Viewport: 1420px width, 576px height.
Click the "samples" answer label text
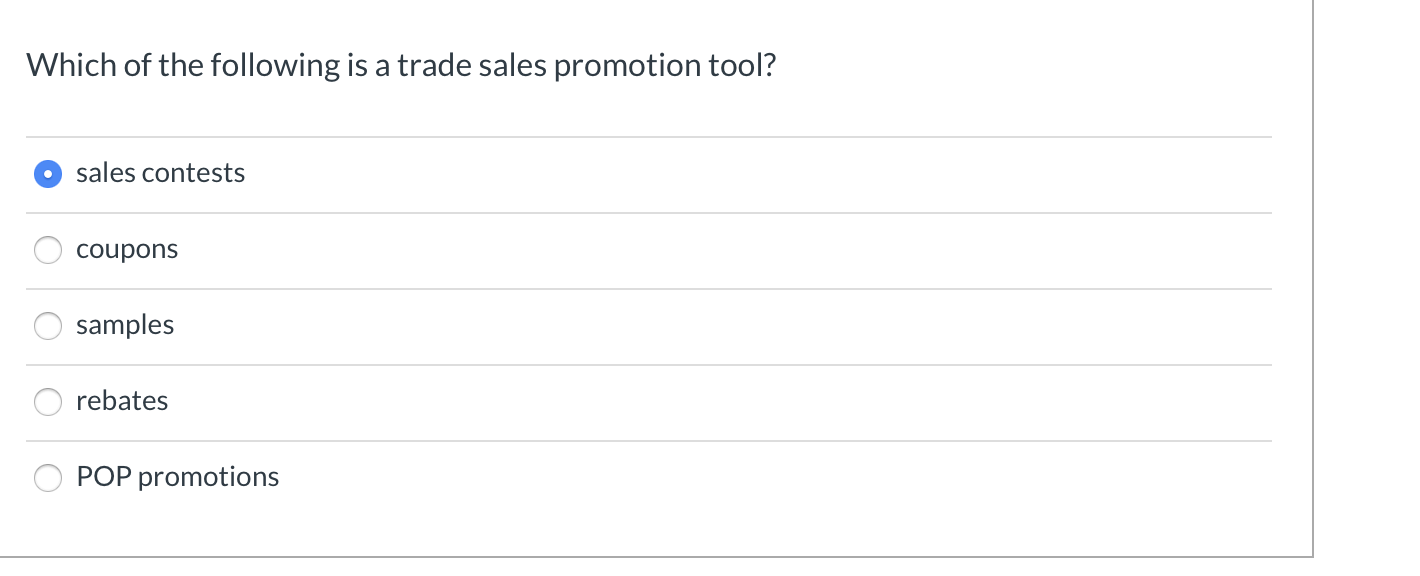click(x=125, y=325)
